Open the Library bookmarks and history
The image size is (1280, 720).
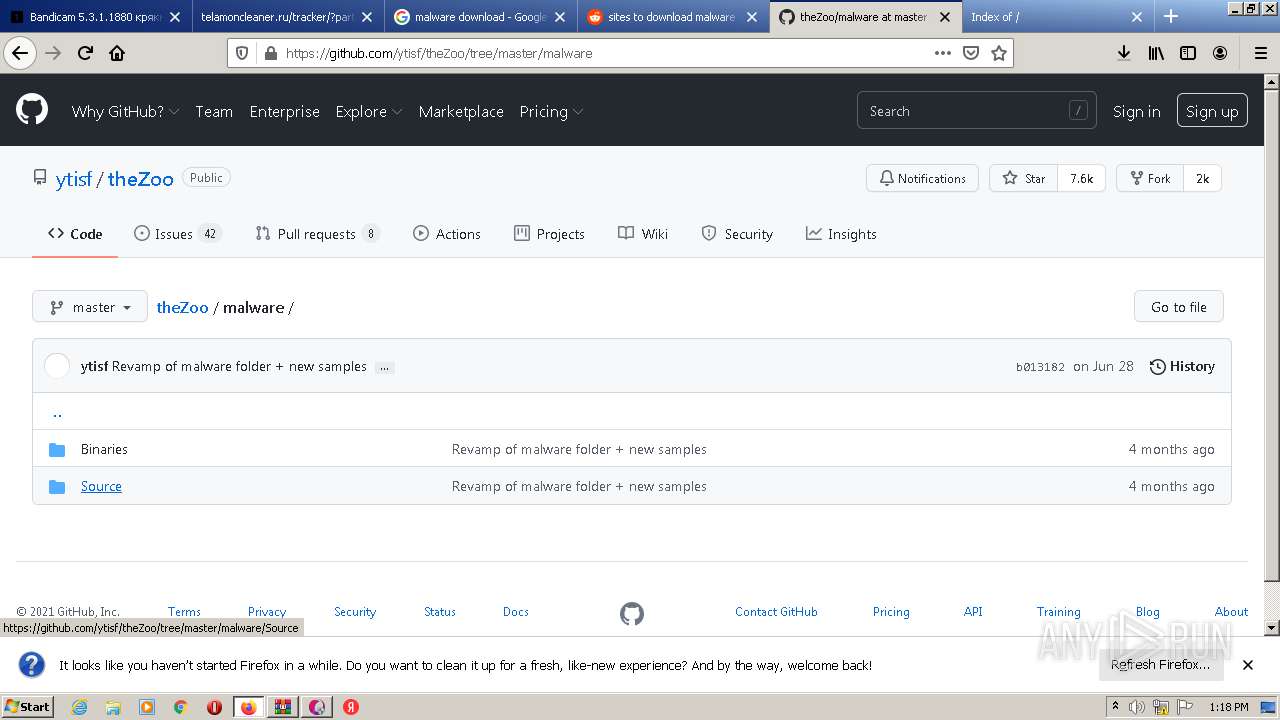pyautogui.click(x=1156, y=53)
